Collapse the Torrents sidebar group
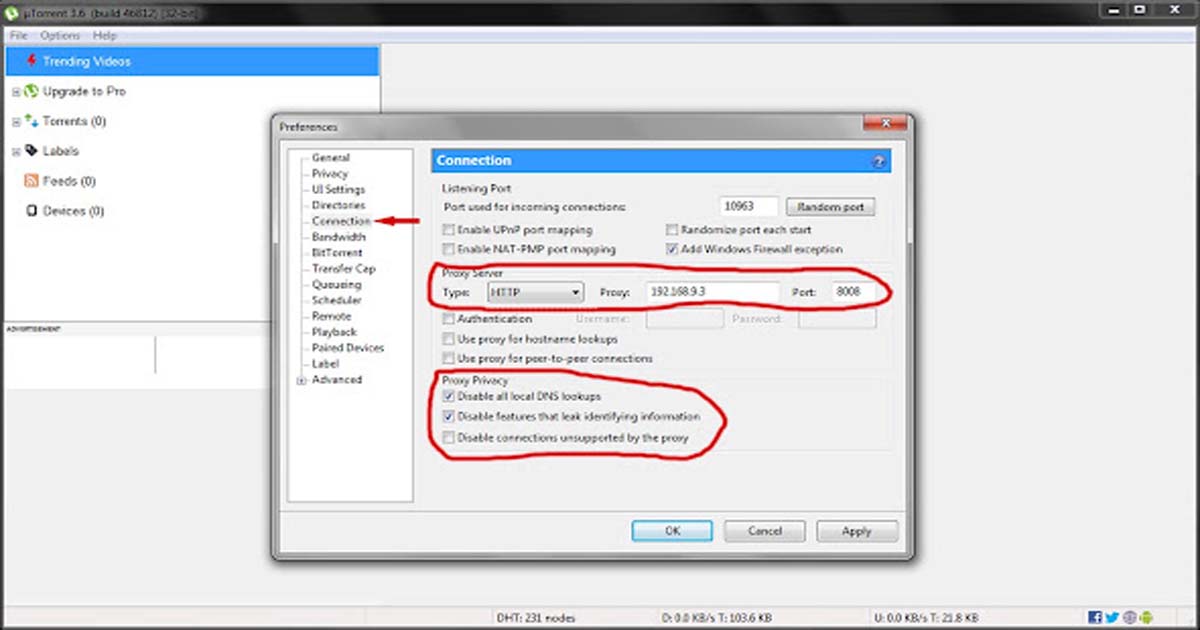 point(14,121)
